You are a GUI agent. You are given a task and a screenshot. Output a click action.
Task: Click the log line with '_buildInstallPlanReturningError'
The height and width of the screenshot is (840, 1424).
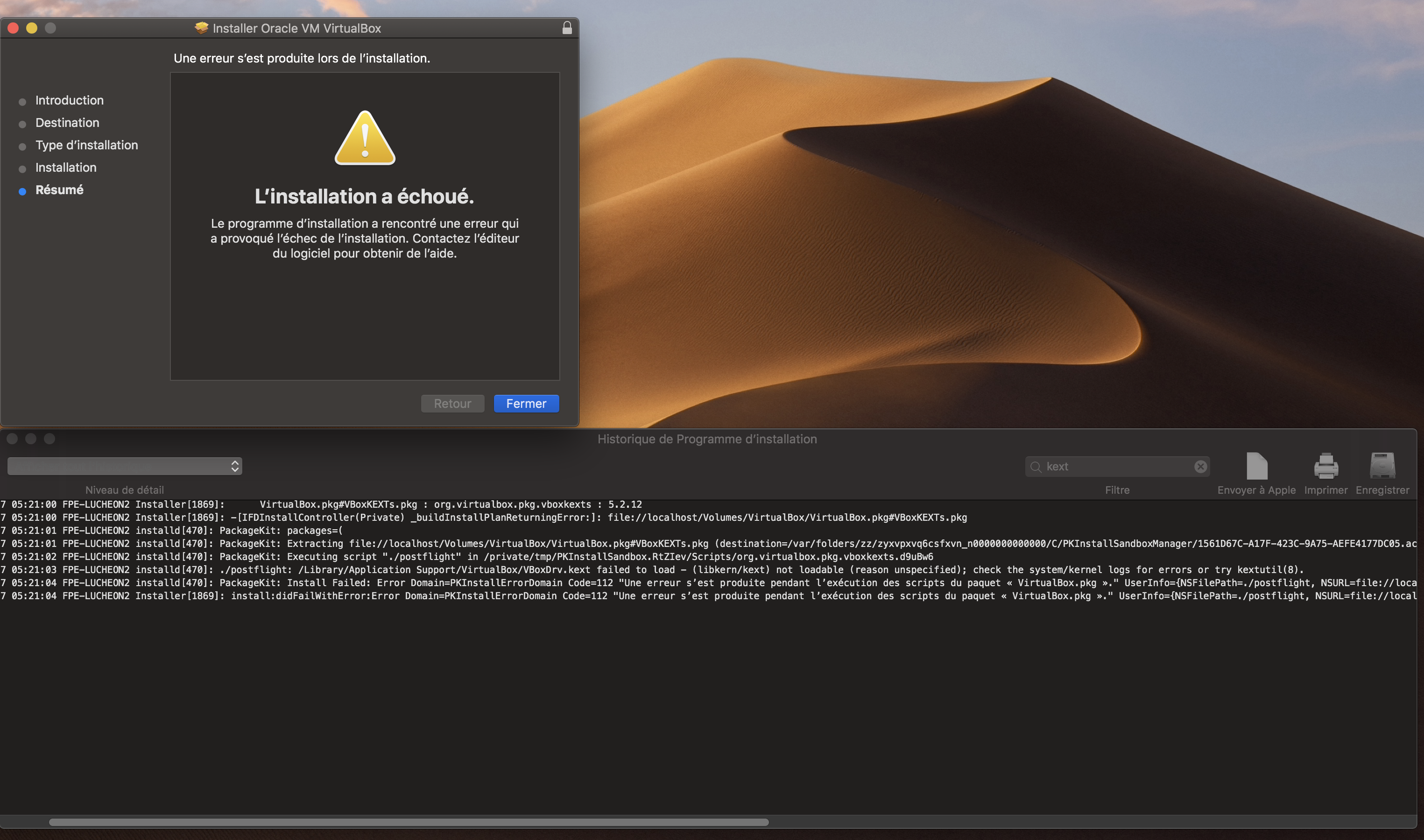coord(484,518)
